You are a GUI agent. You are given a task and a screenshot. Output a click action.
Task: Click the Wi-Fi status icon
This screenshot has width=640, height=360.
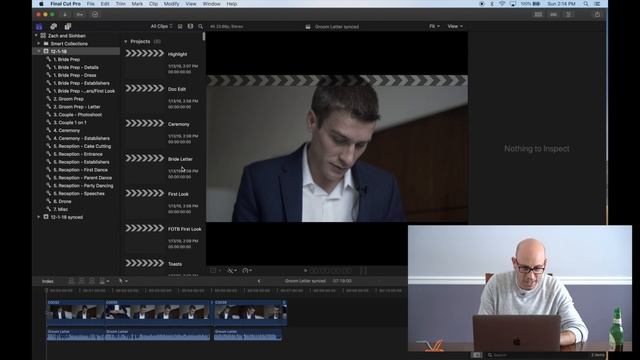coord(502,4)
